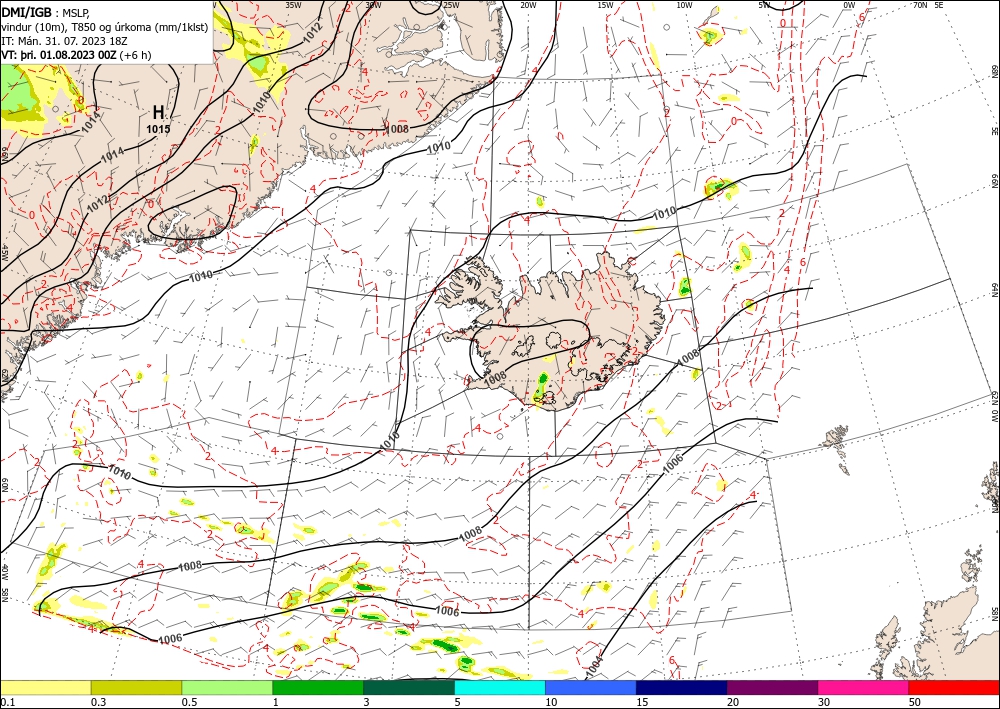The height and width of the screenshot is (709, 1000).
Task: Click the '20W' longitude label
Action: click(x=528, y=5)
